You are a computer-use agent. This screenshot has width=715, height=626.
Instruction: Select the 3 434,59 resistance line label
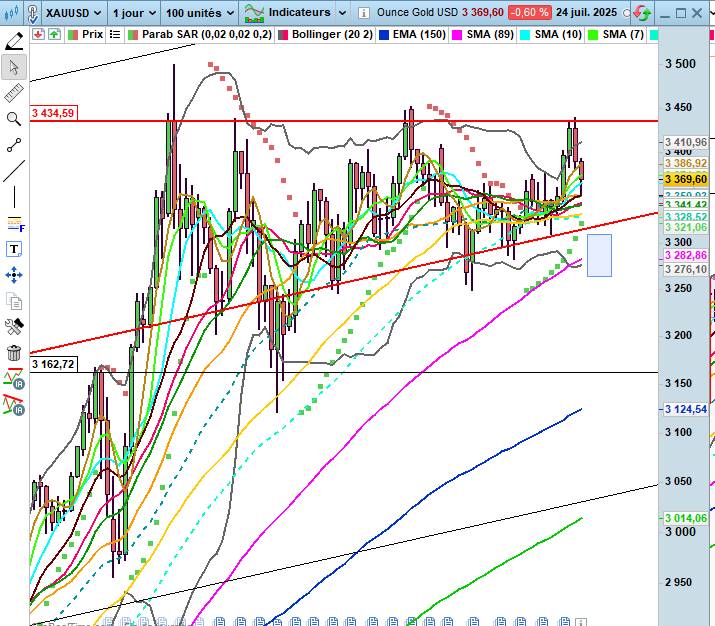tap(53, 113)
